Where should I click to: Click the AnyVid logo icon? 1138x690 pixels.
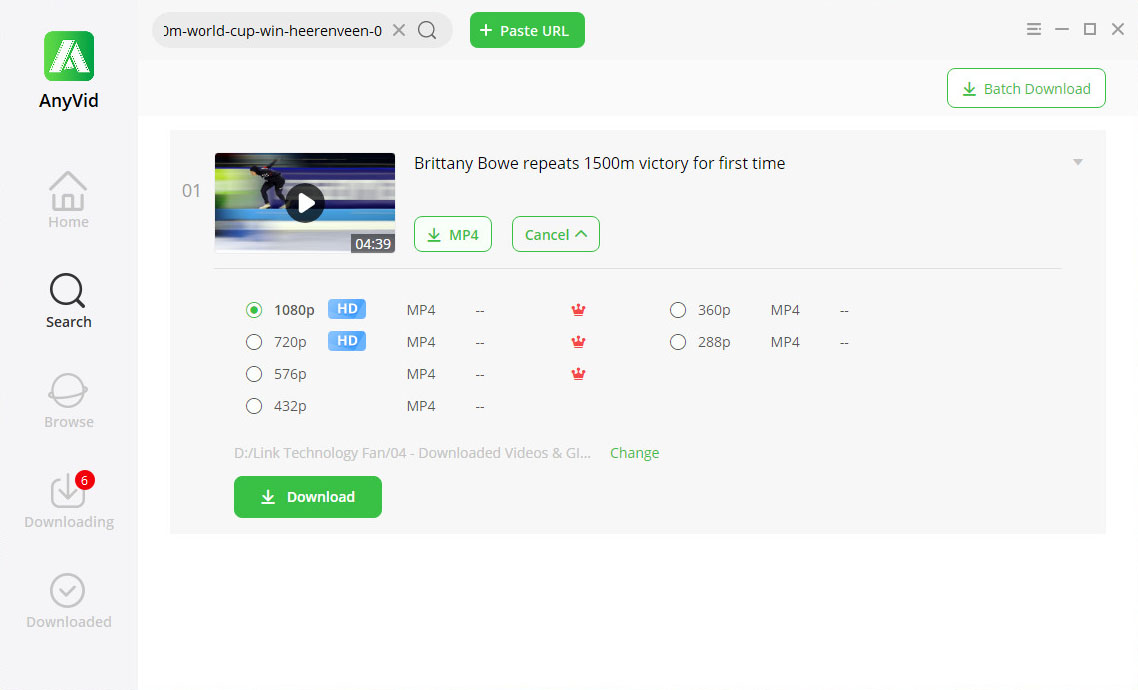coord(69,56)
